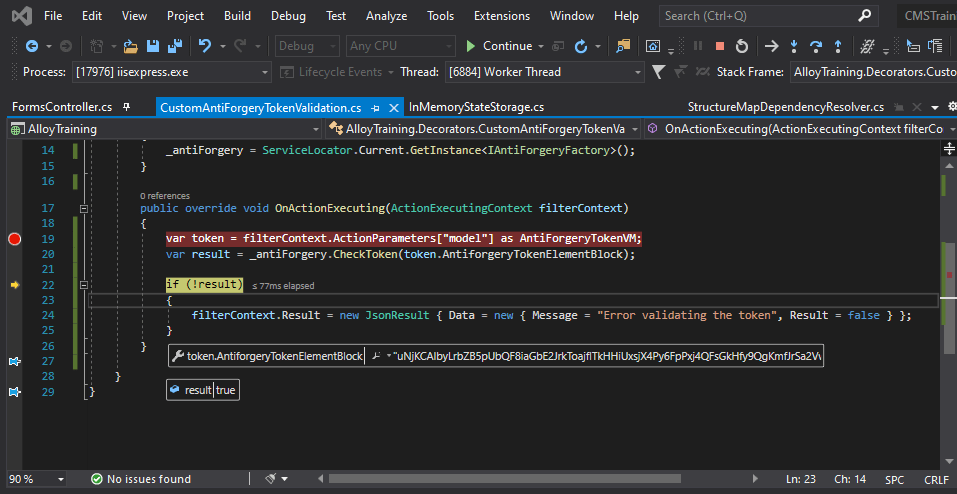Click the diagnostic tools home-window icon
This screenshot has width=957, height=494.
coord(653,46)
